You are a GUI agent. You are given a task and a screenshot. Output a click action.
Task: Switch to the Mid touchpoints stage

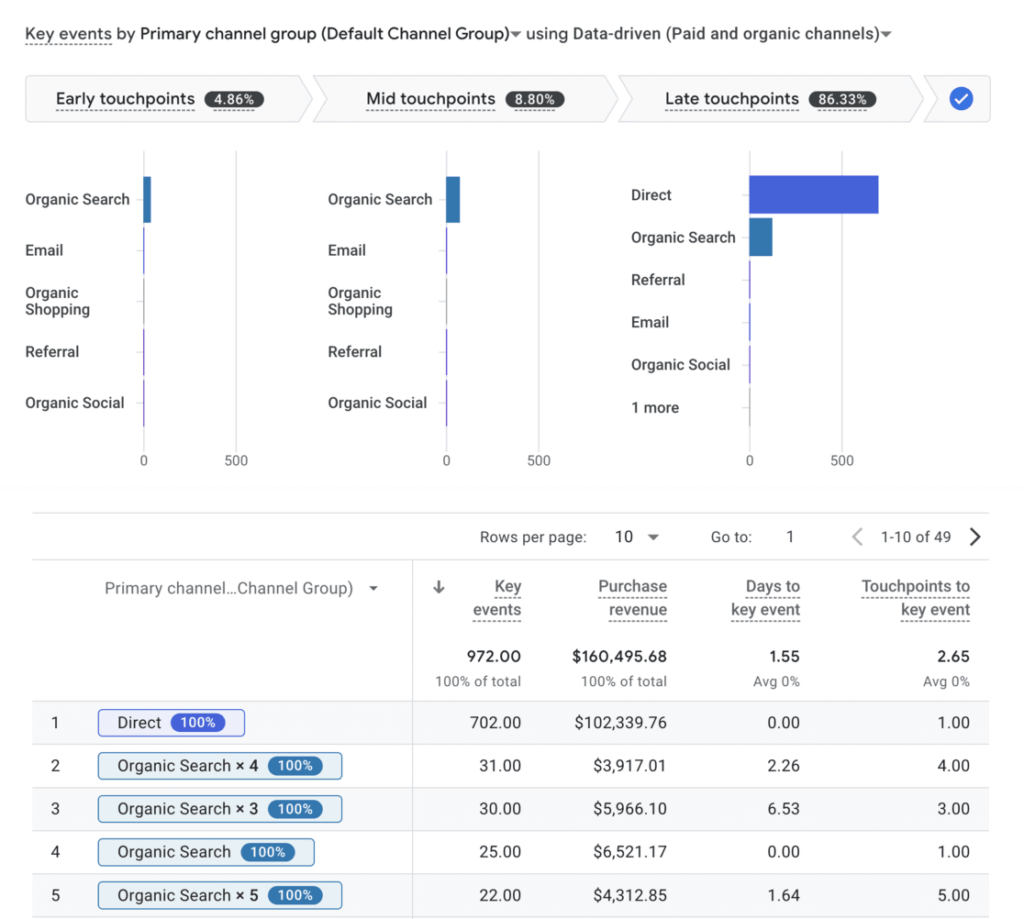point(430,99)
